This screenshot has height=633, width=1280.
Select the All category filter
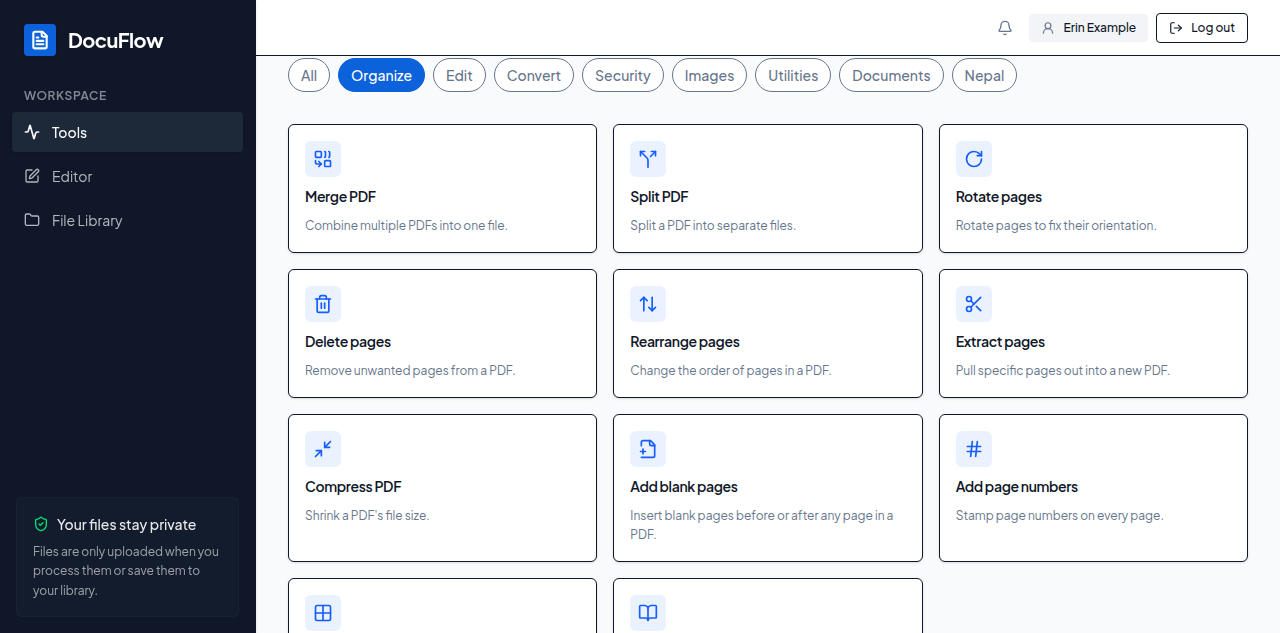click(x=309, y=75)
